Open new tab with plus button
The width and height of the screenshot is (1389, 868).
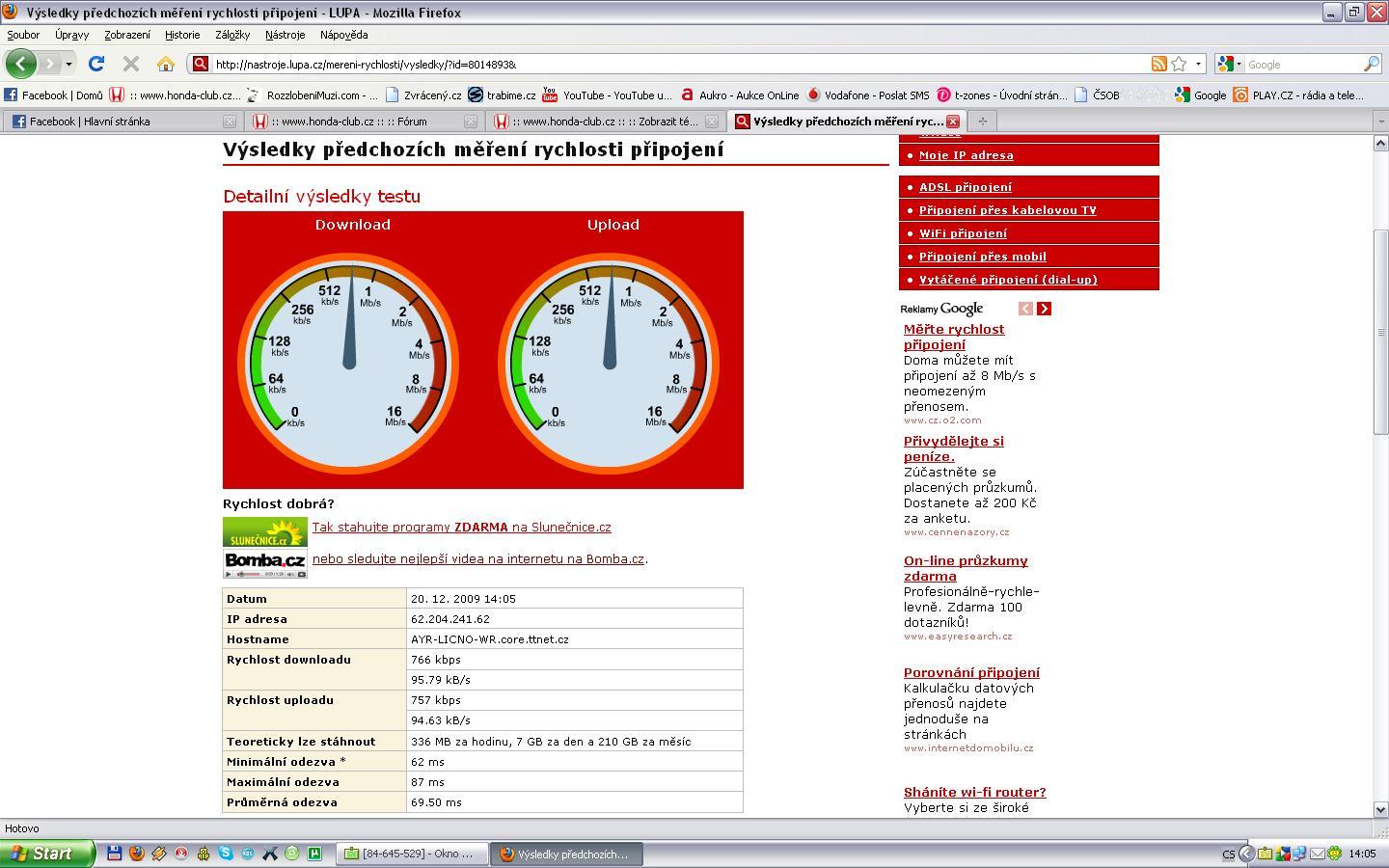click(x=982, y=122)
